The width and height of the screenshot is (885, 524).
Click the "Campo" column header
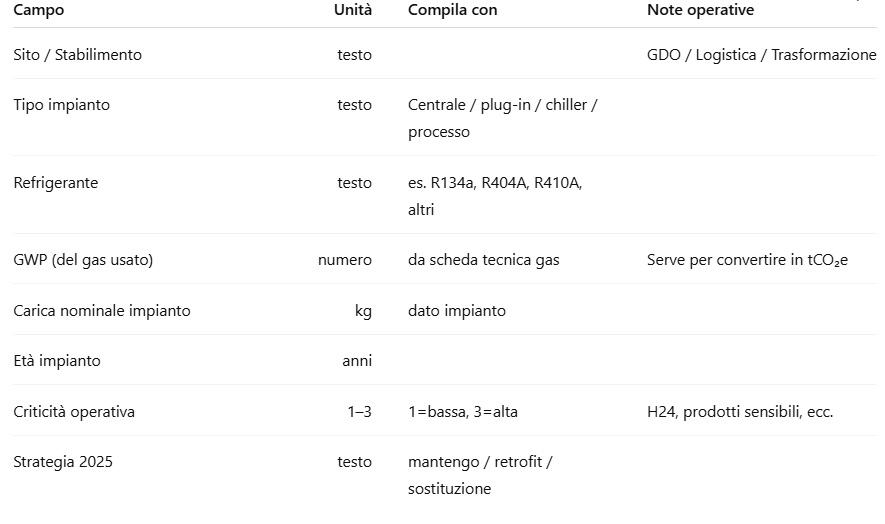pyautogui.click(x=39, y=10)
